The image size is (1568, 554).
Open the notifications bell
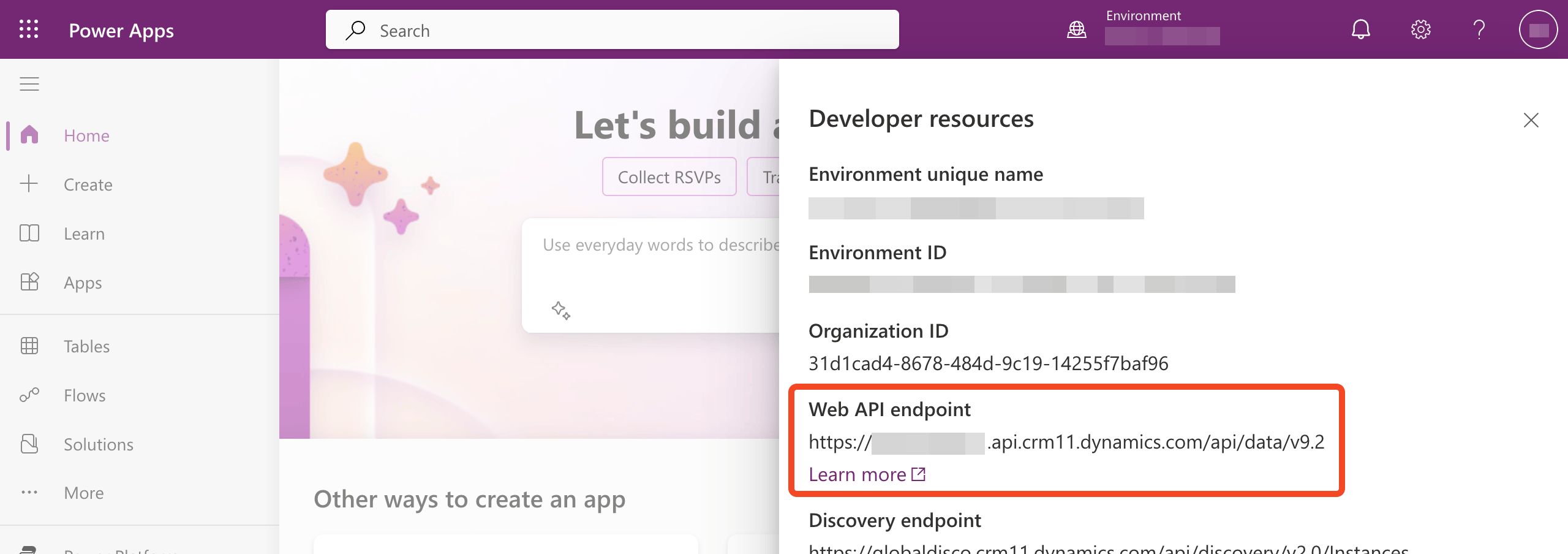click(1360, 29)
